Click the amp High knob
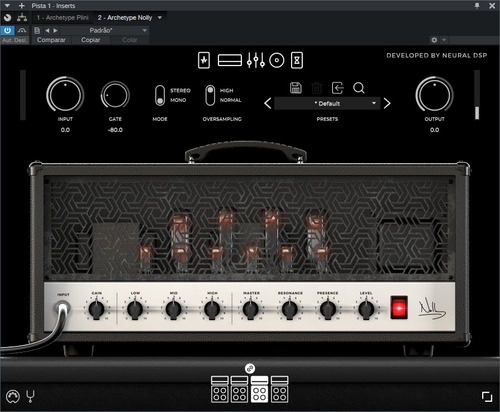This screenshot has width=500, height=412. click(x=212, y=309)
